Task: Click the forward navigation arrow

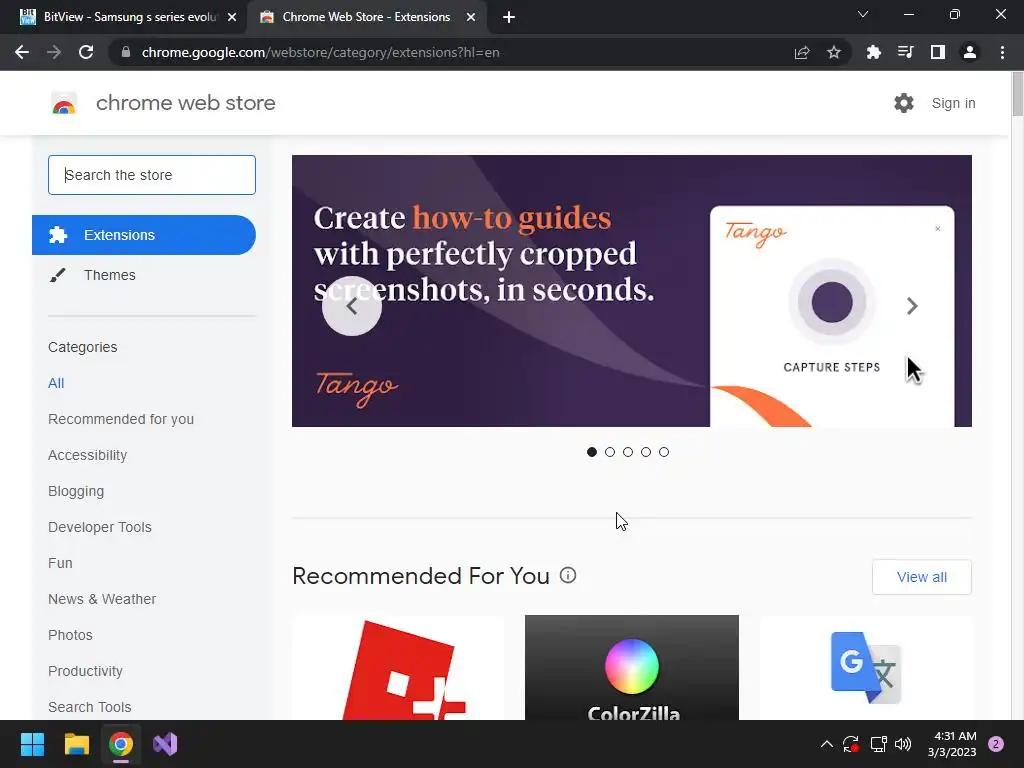Action: pyautogui.click(x=54, y=52)
